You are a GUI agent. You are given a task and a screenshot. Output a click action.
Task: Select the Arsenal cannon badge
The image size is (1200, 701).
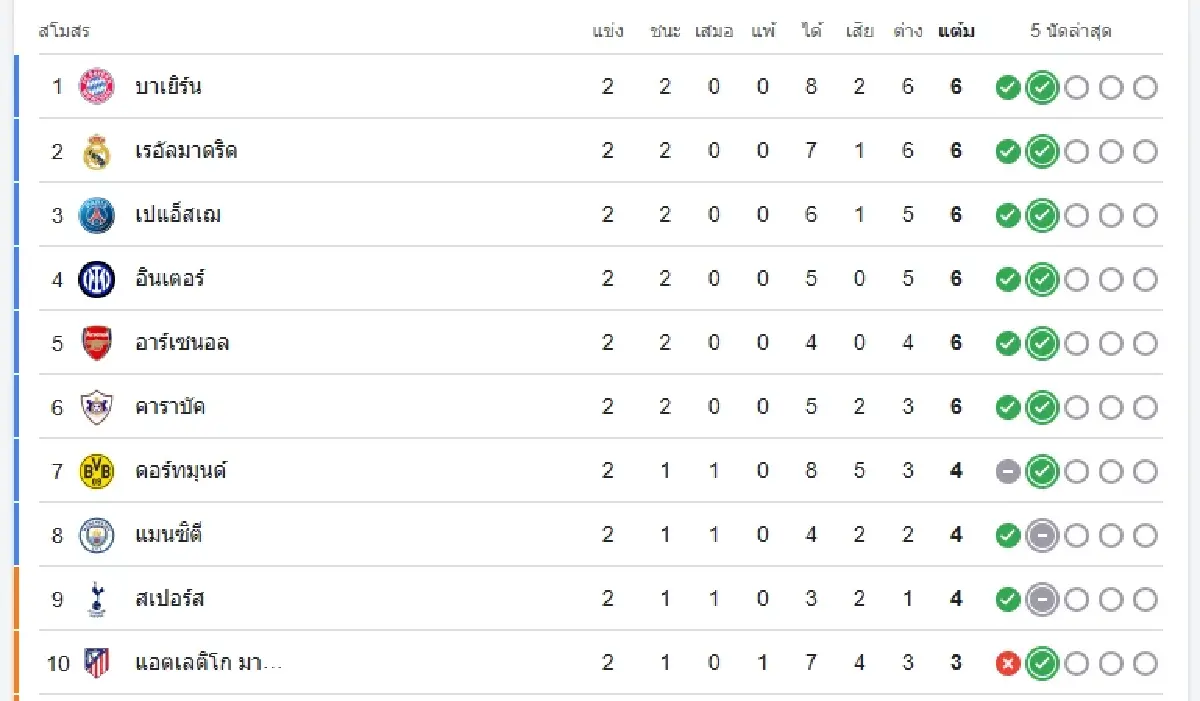[96, 342]
